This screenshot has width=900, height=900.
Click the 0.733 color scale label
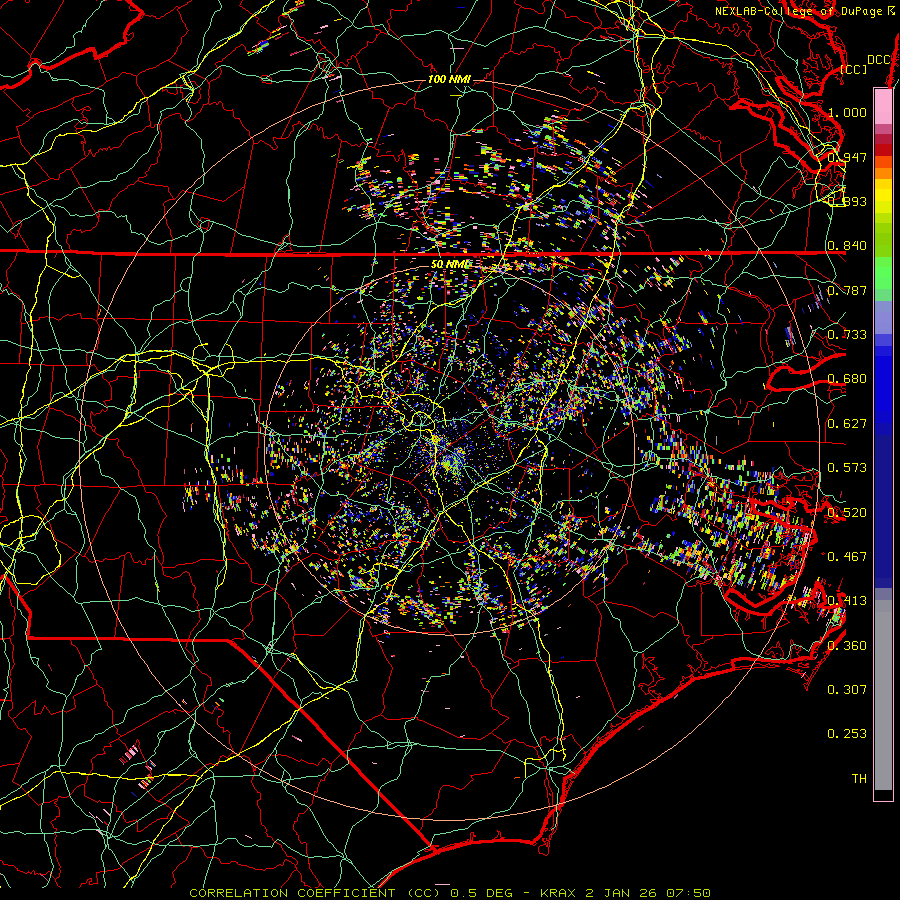tap(847, 335)
